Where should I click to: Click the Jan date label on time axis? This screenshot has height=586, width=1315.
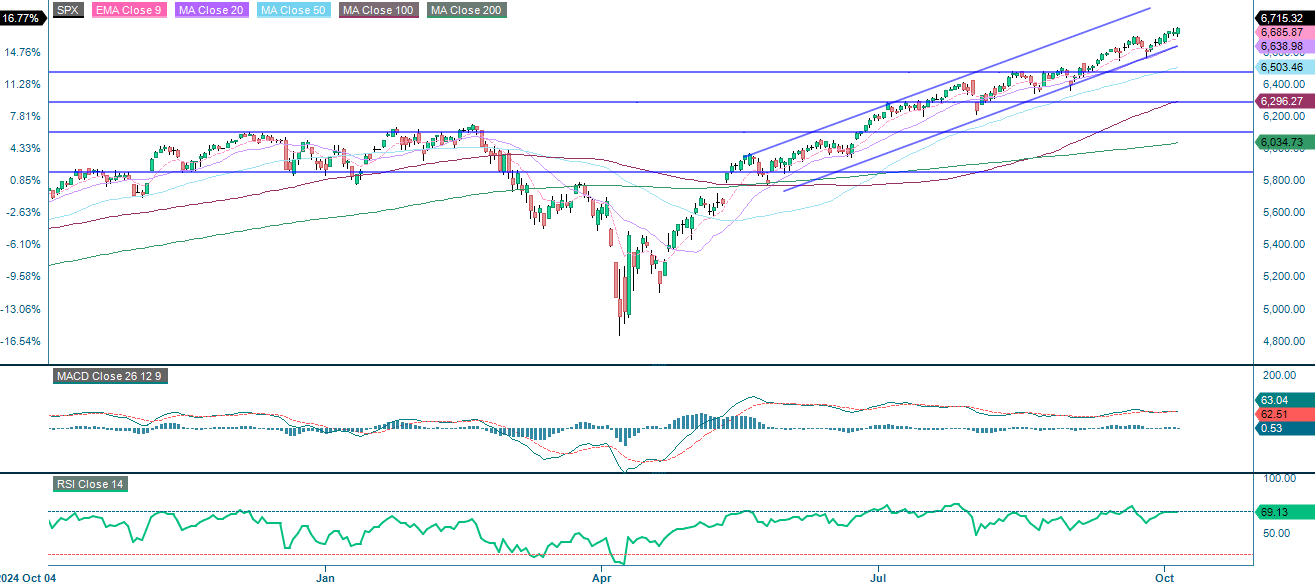[325, 578]
